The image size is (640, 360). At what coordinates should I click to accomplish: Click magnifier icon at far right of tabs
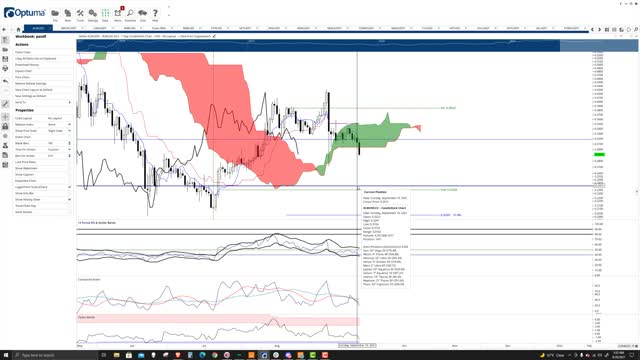(x=636, y=29)
